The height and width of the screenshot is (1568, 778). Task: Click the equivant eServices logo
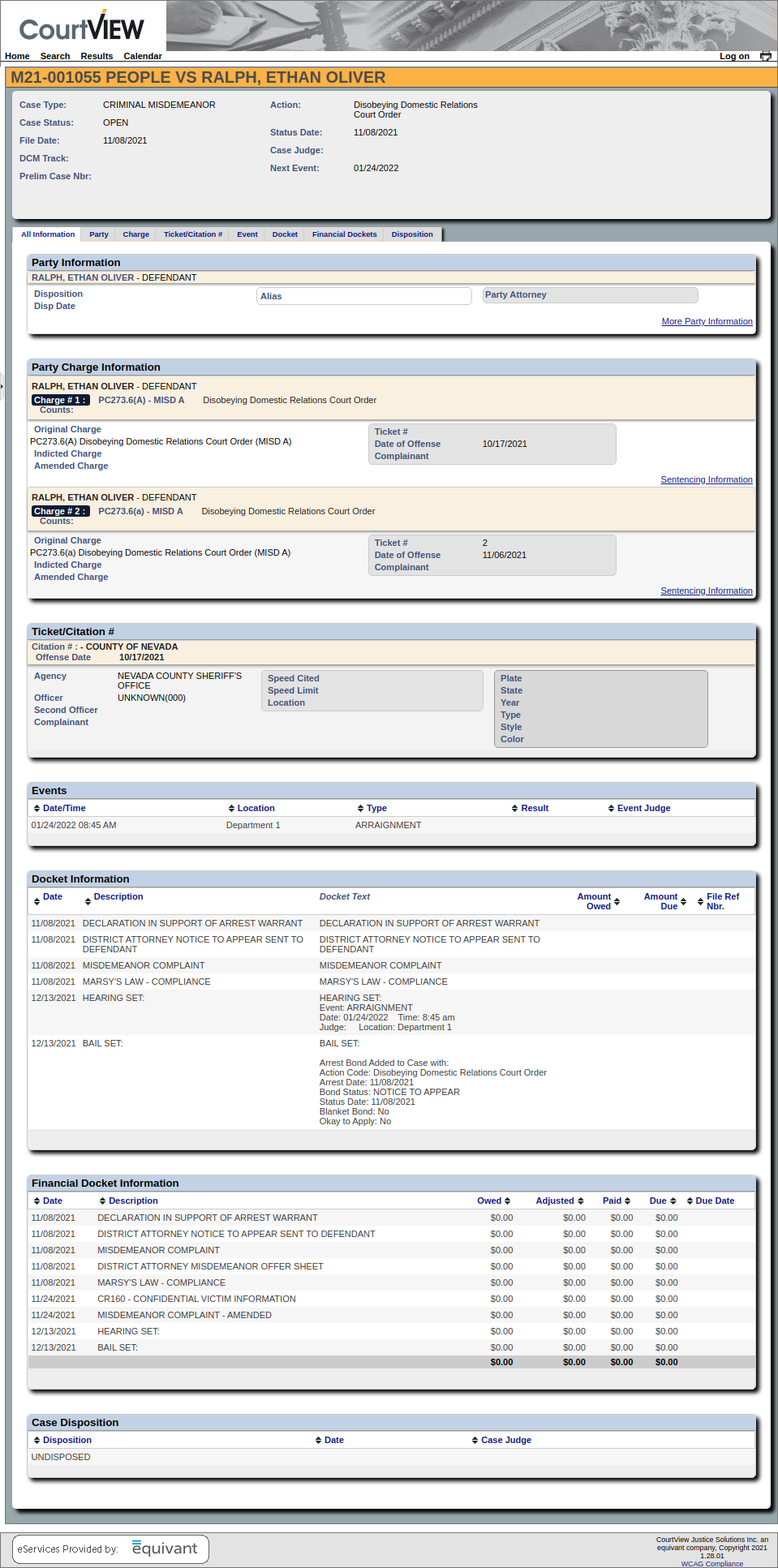coord(110,1549)
